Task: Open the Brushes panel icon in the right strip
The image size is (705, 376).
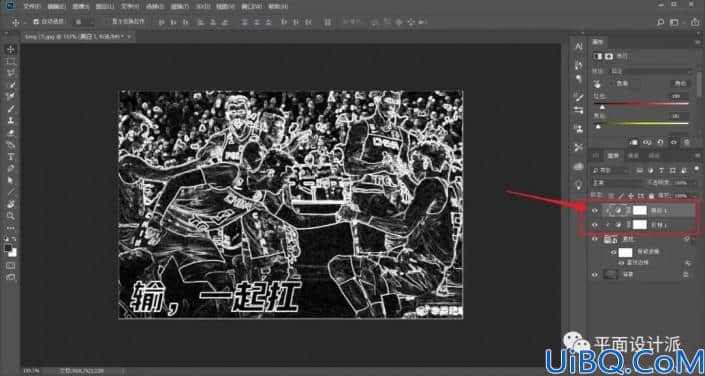Action: (579, 96)
